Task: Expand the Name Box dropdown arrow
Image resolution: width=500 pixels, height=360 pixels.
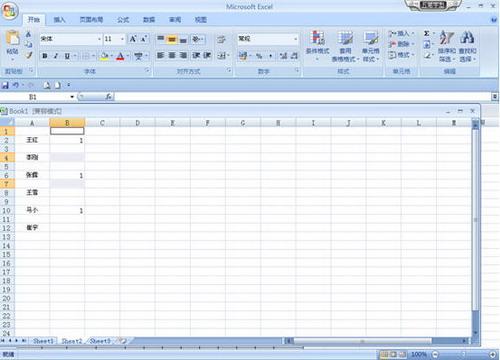Action: tap(72, 97)
